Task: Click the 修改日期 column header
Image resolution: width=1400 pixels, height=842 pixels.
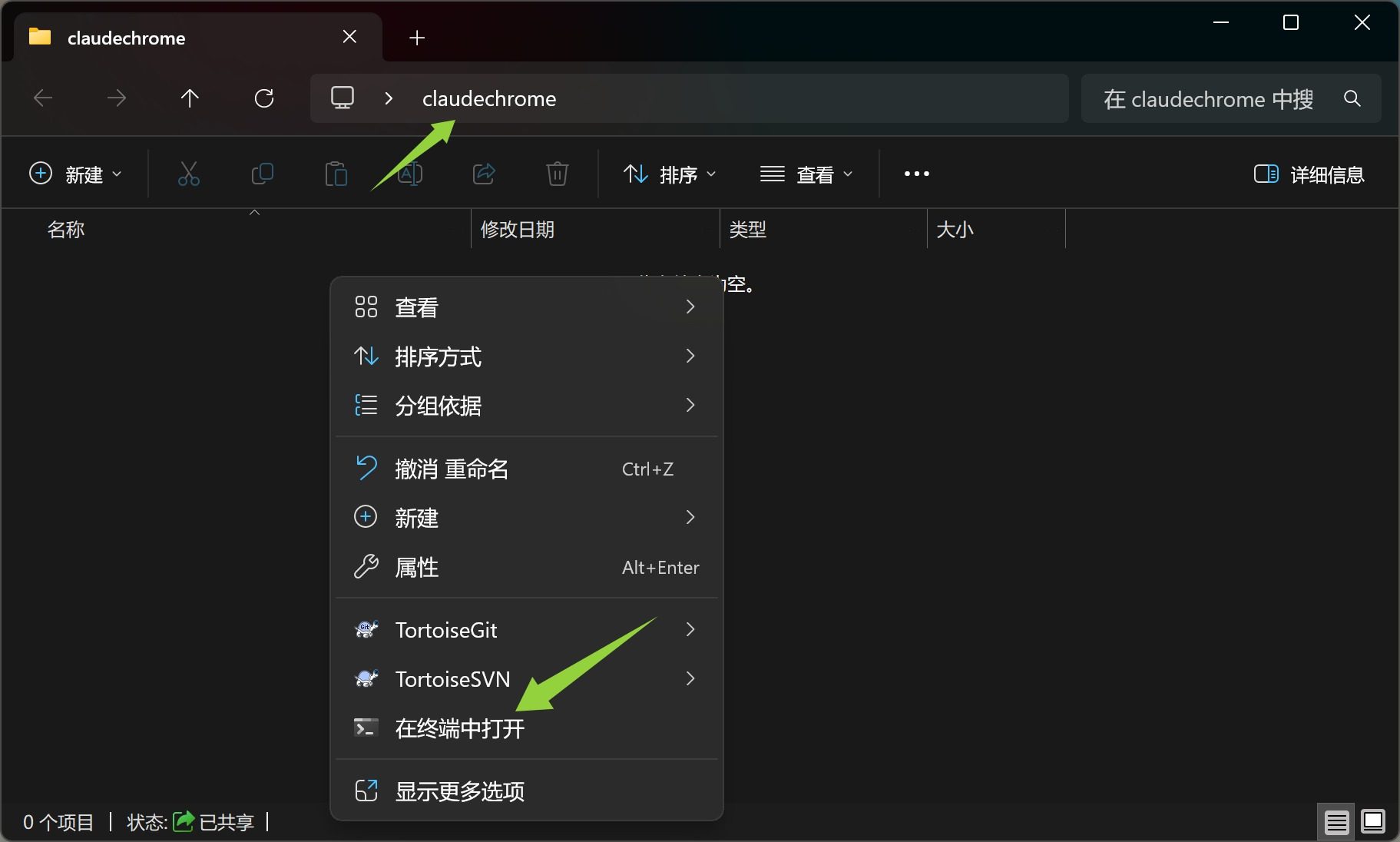Action: [x=518, y=230]
